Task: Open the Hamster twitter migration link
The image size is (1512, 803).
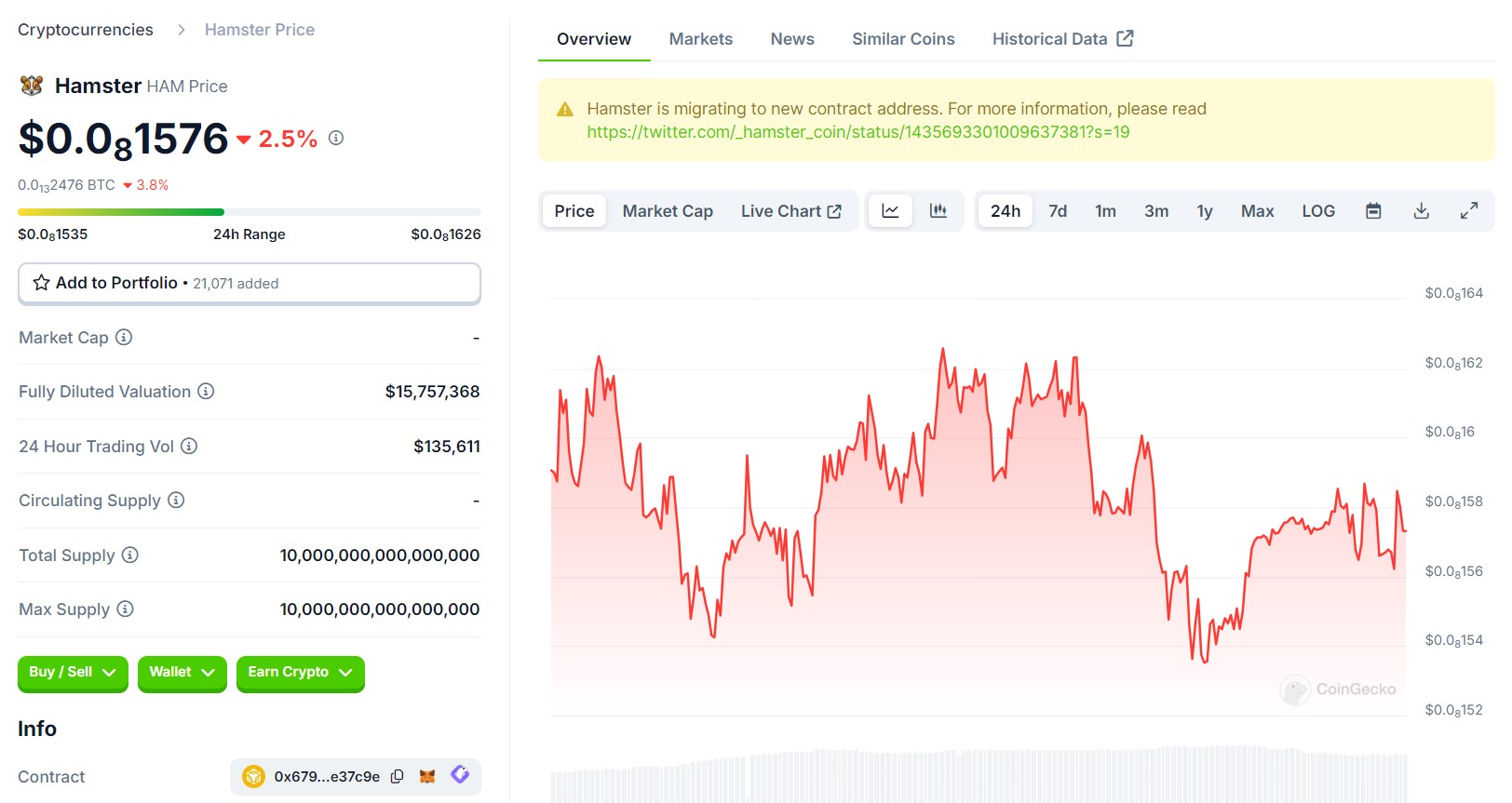Action: click(x=858, y=132)
